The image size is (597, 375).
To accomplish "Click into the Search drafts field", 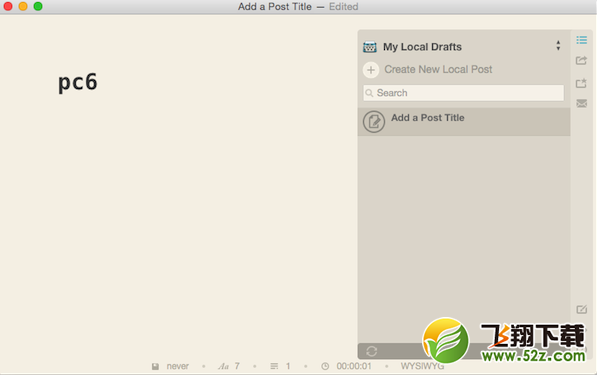I will tap(463, 93).
